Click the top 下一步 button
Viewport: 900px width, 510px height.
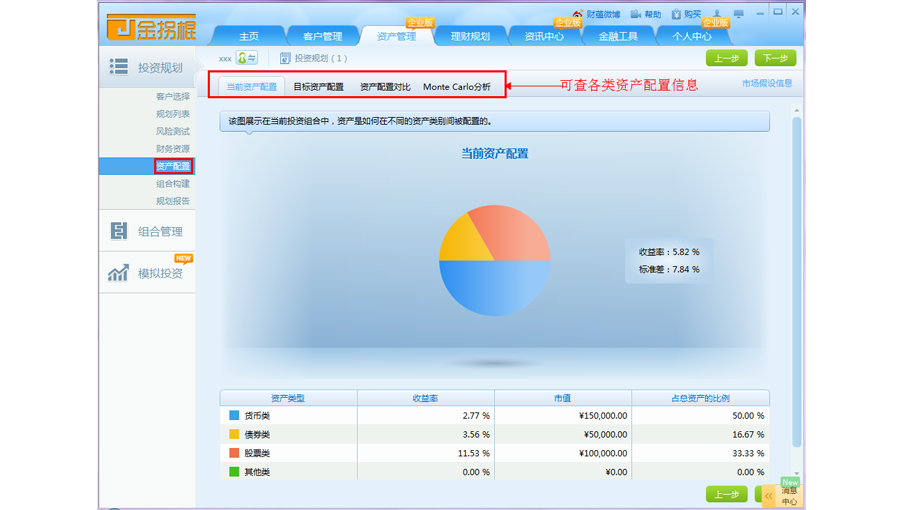tap(775, 59)
